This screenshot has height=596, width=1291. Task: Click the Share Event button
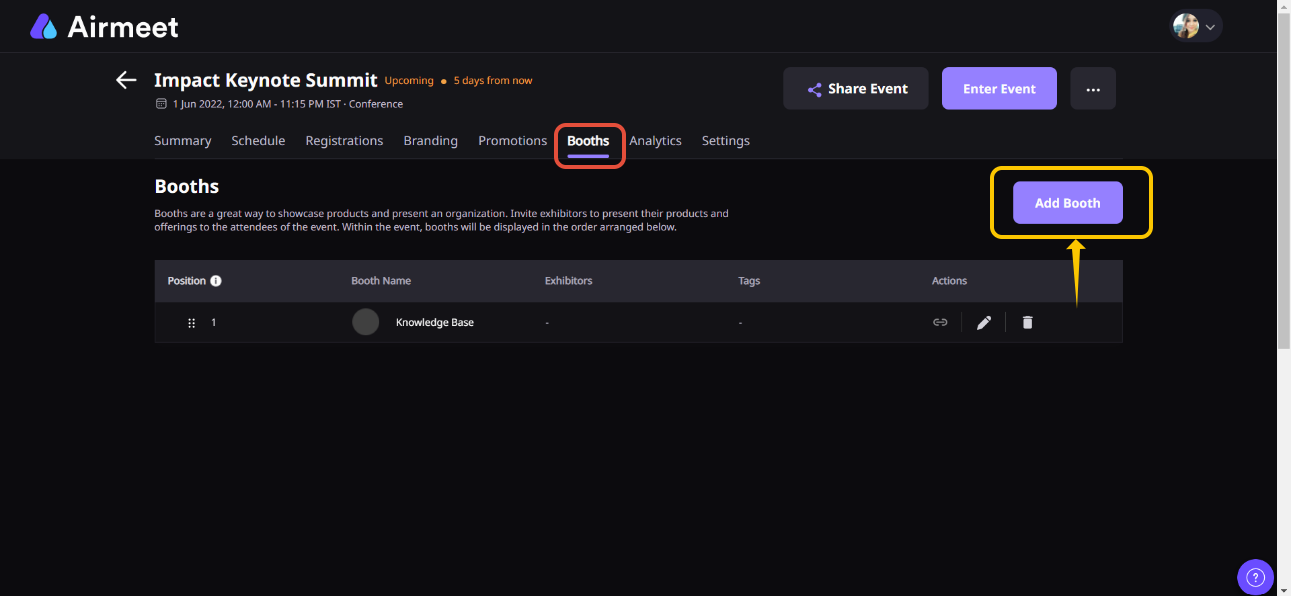855,89
